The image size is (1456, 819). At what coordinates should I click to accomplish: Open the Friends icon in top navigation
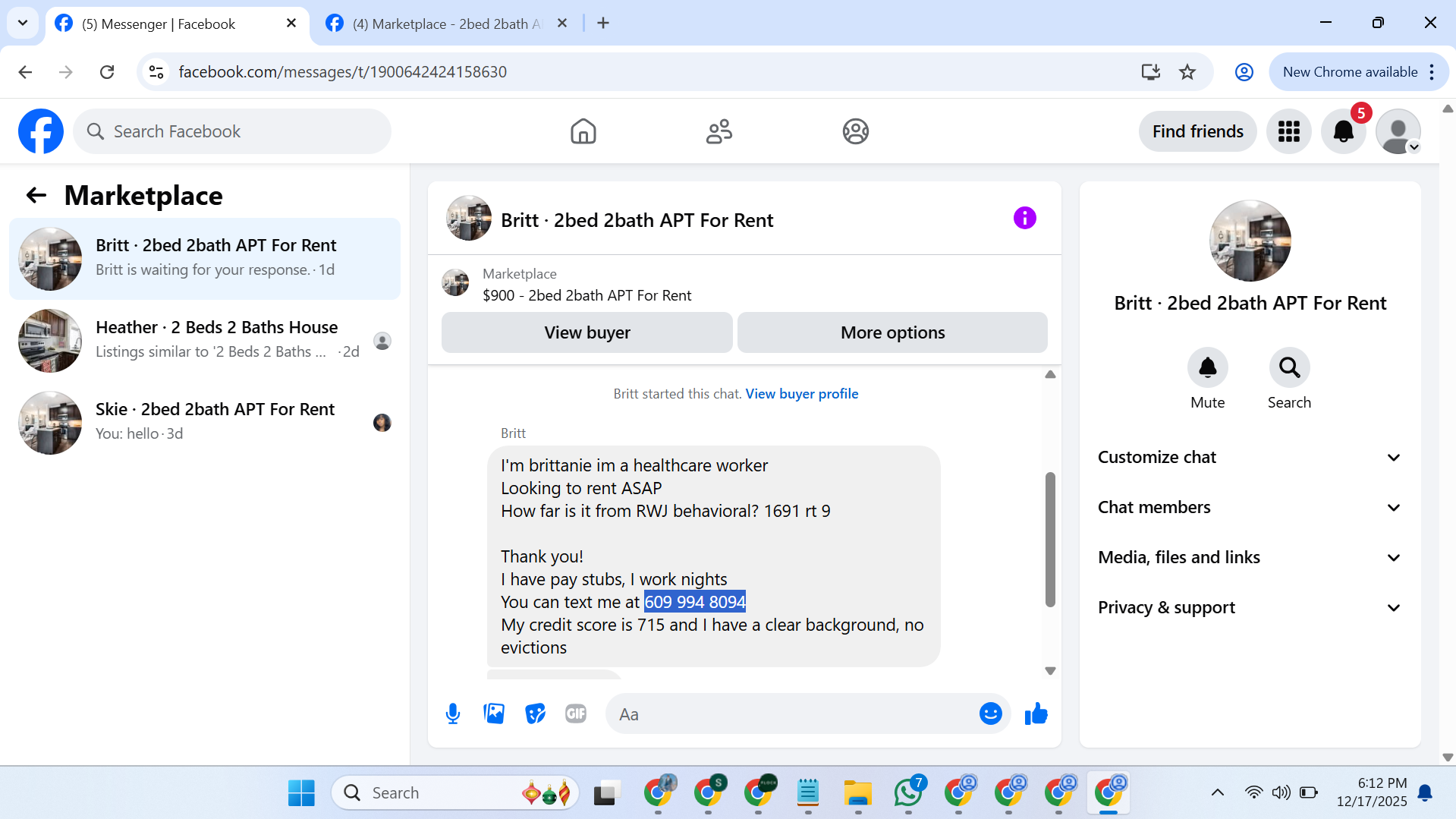[x=719, y=131]
